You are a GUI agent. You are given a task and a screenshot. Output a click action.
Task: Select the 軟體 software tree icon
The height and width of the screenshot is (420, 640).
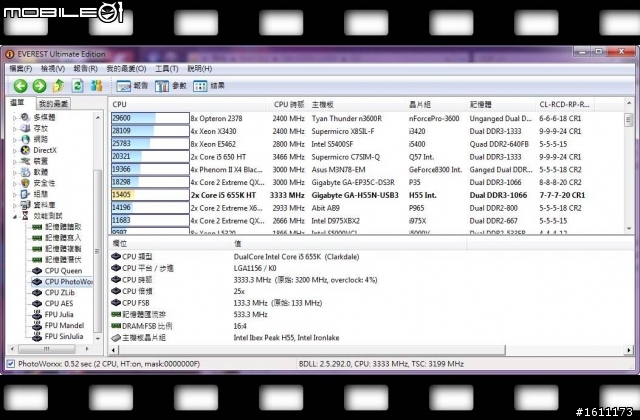click(x=25, y=172)
